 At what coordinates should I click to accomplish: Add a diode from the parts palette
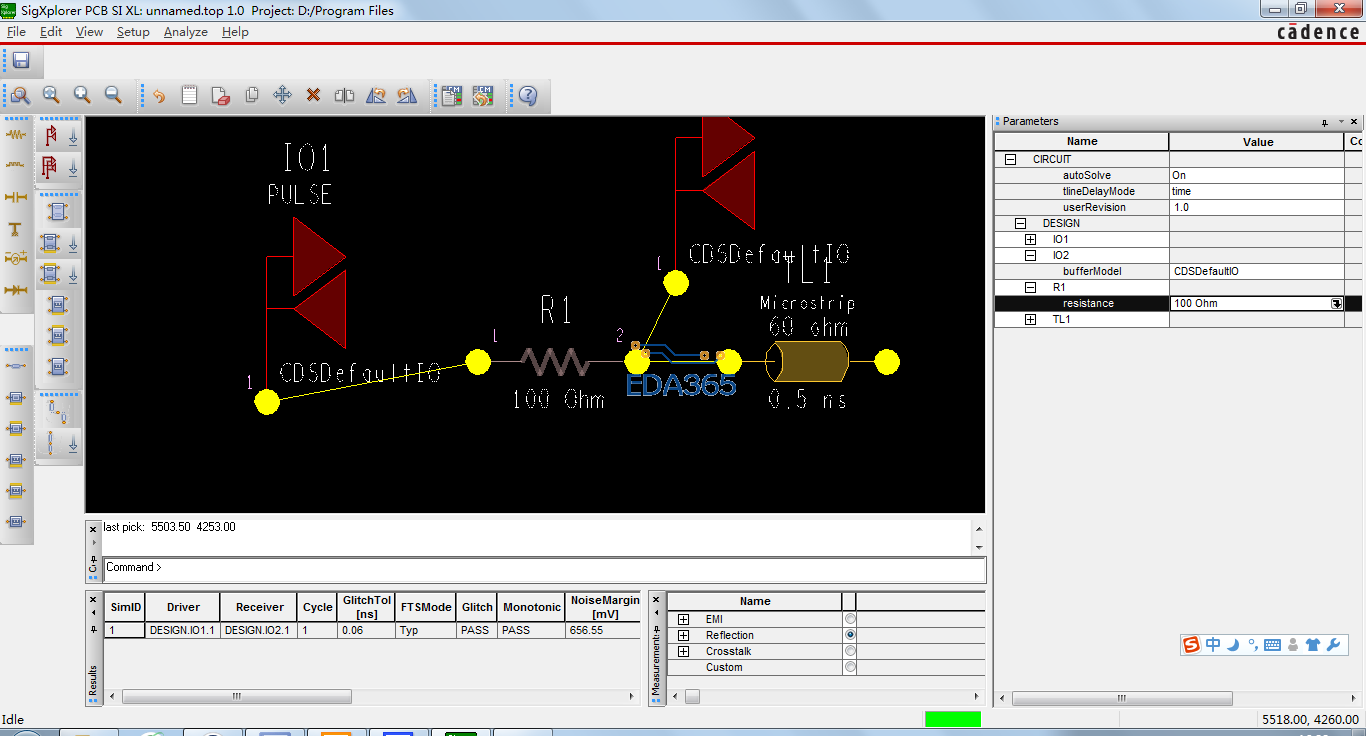click(x=16, y=290)
